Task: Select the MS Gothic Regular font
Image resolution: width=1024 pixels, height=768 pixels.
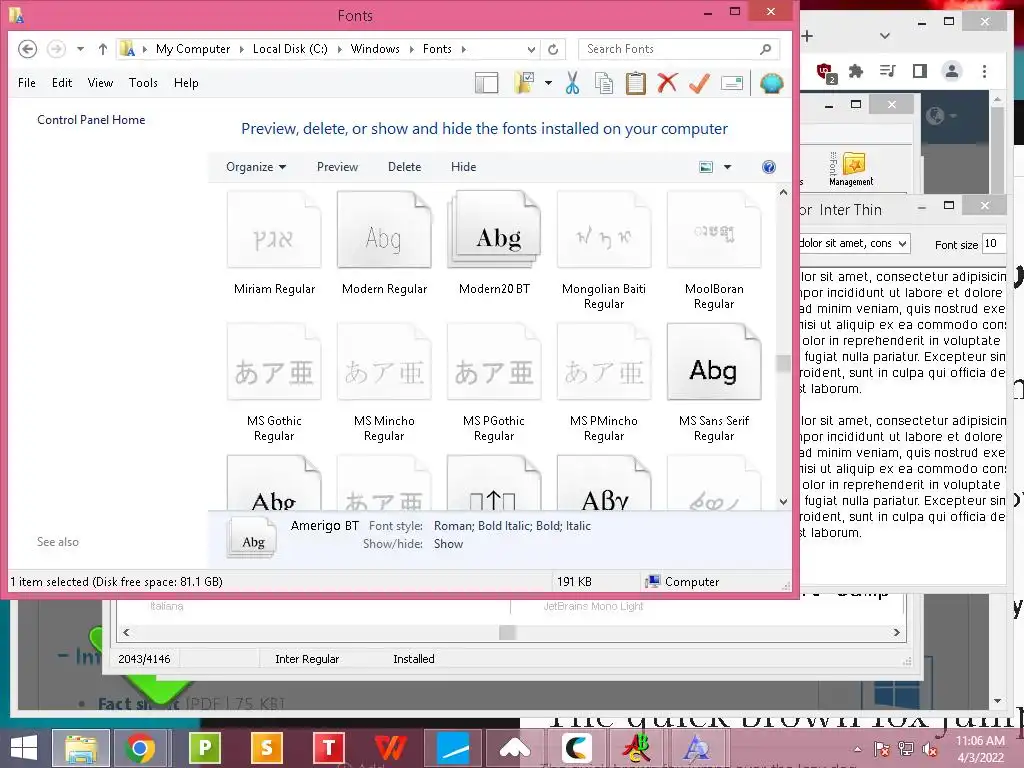Action: pos(274,383)
